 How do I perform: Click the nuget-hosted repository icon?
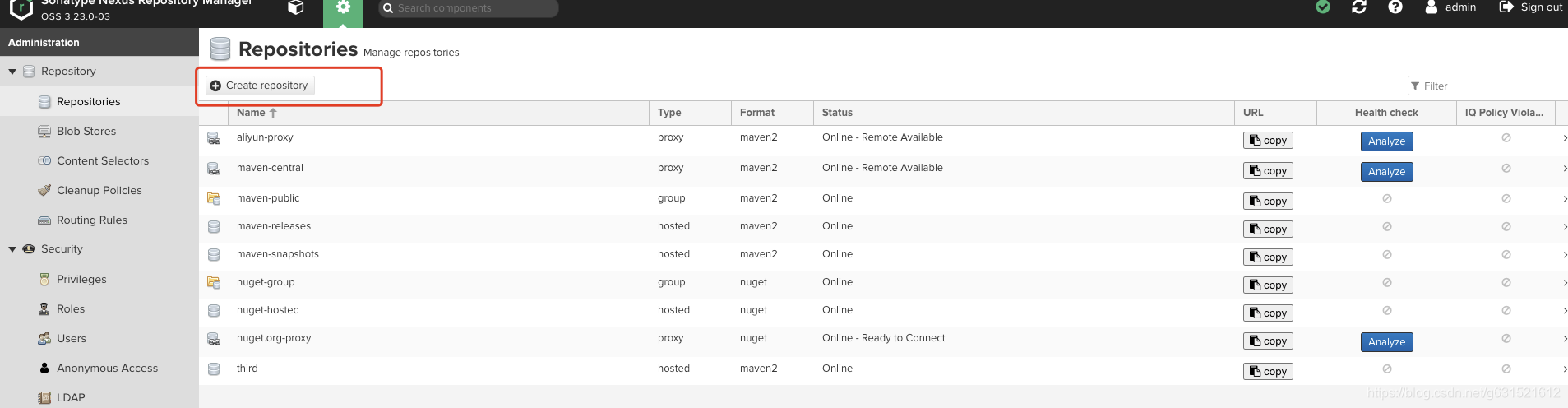214,311
